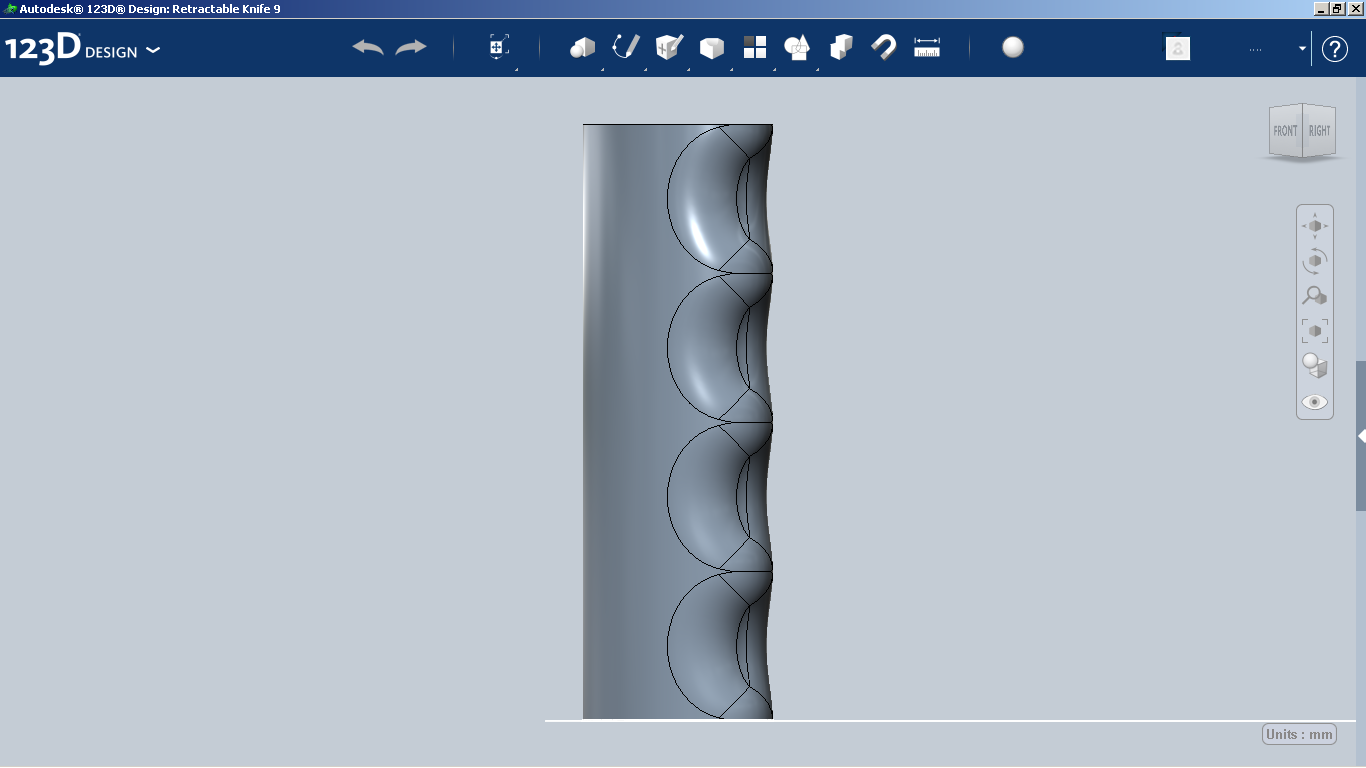
Task: Switch view cube to FRONT face
Action: [1285, 130]
